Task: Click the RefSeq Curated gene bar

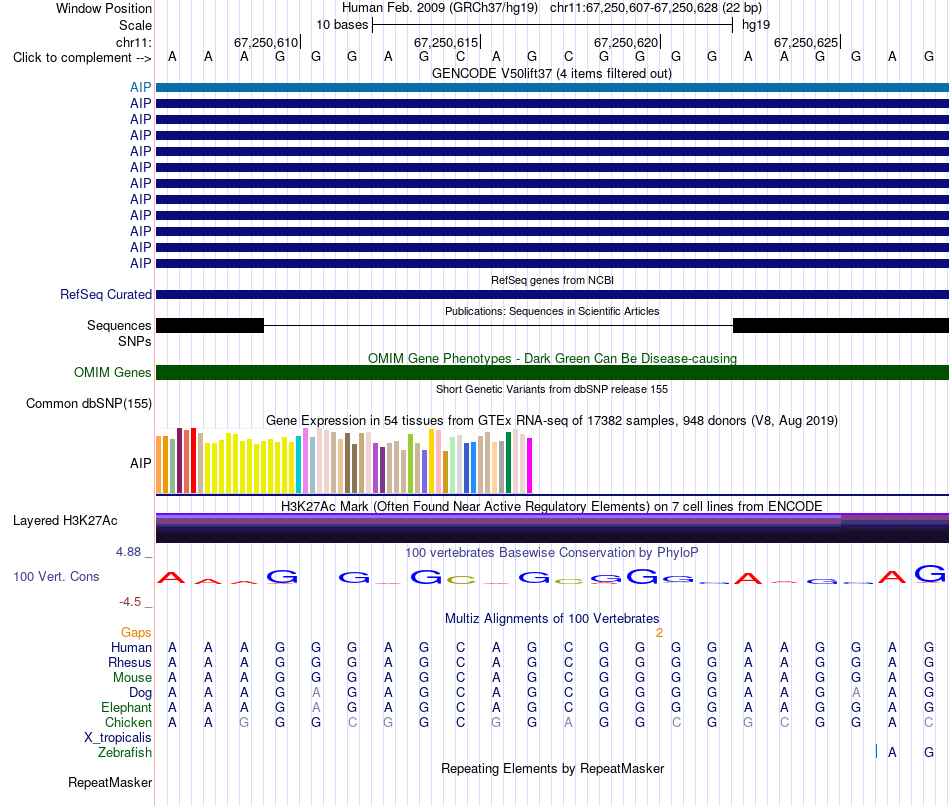Action: tap(552, 295)
